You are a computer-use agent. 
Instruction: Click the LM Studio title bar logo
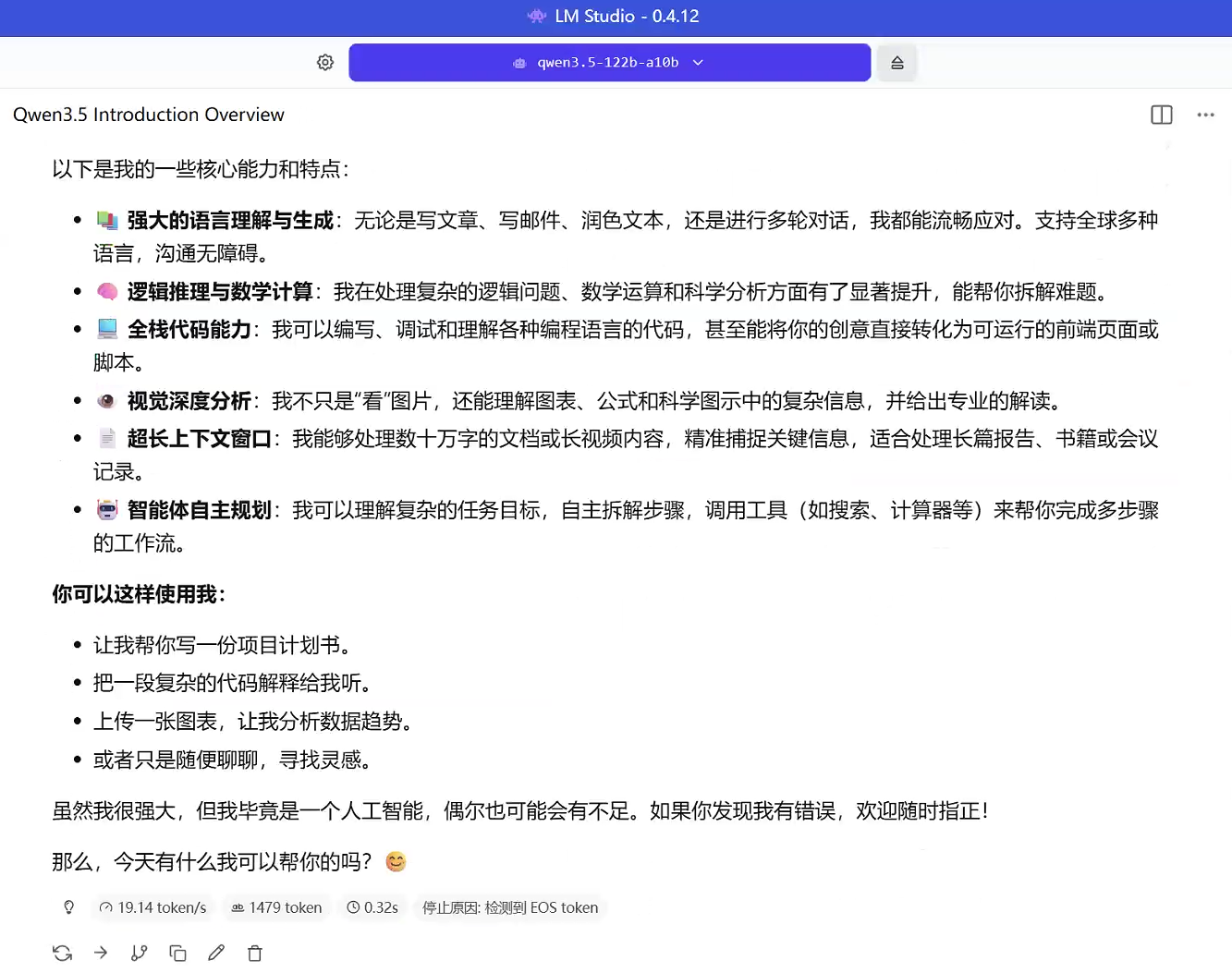tap(536, 16)
